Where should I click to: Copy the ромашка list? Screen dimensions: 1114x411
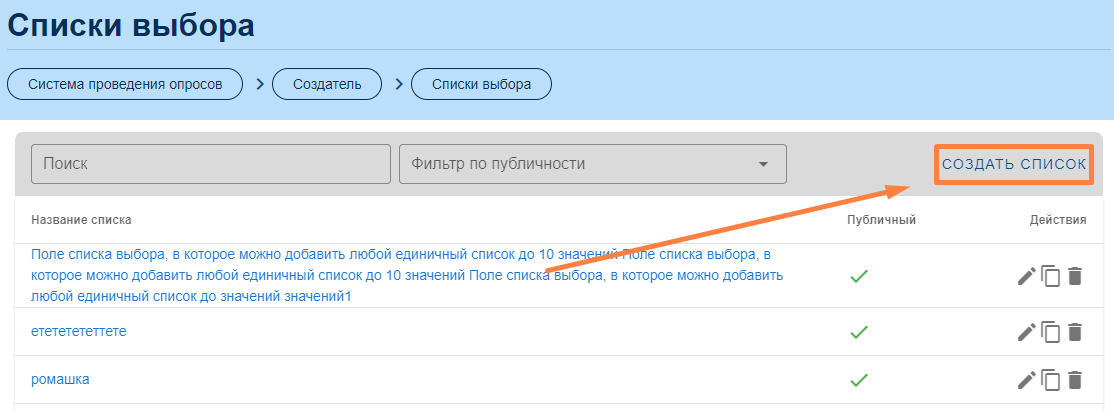(x=1050, y=380)
